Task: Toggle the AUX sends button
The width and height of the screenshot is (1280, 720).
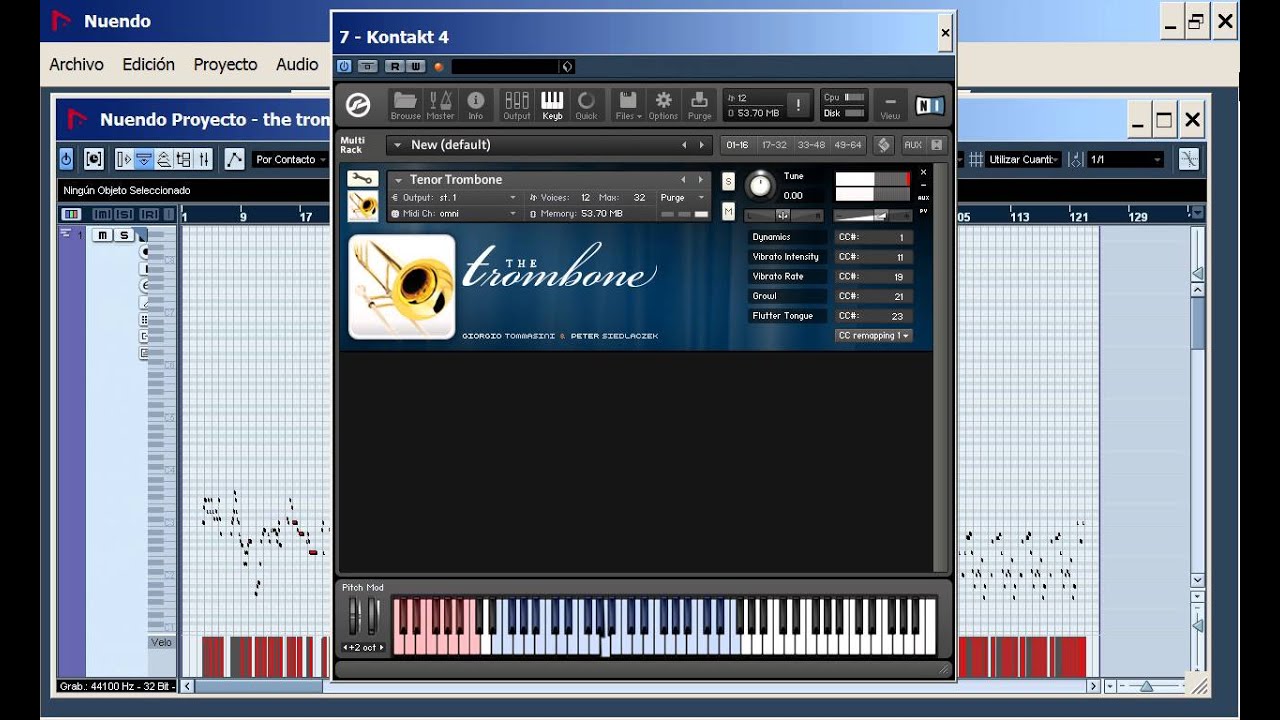Action: (912, 145)
